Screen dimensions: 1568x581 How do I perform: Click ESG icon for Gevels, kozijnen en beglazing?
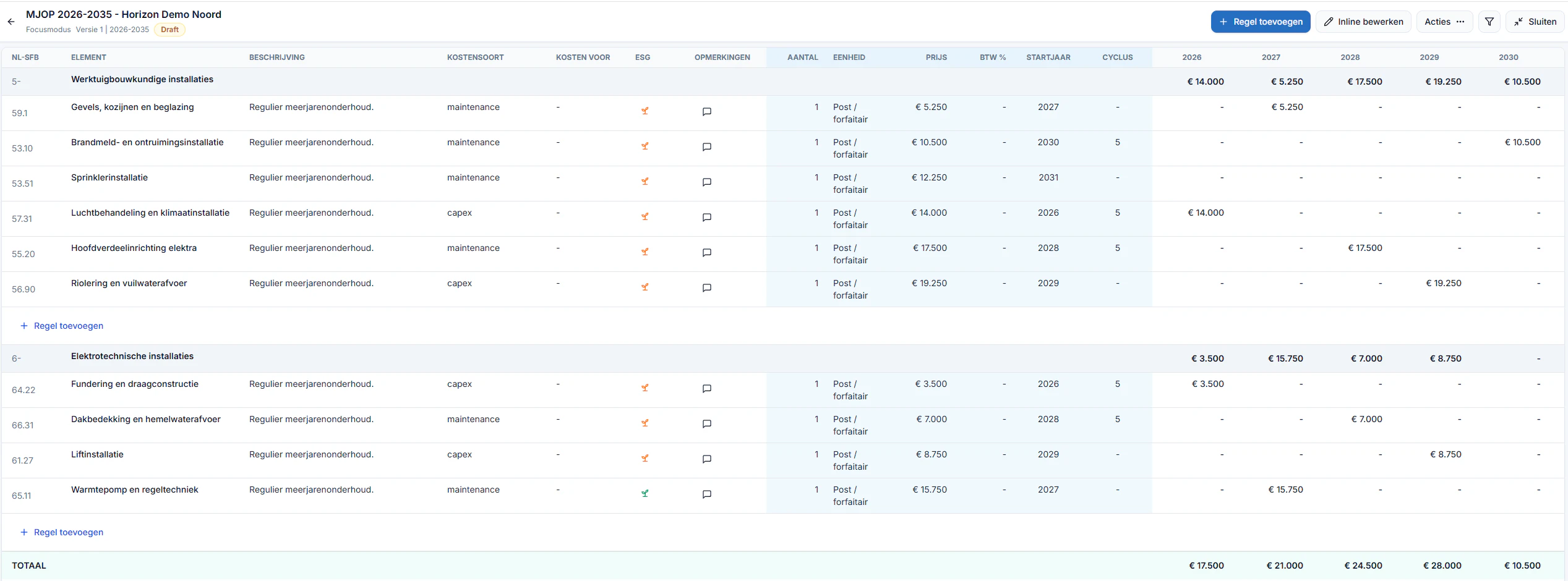click(x=645, y=111)
